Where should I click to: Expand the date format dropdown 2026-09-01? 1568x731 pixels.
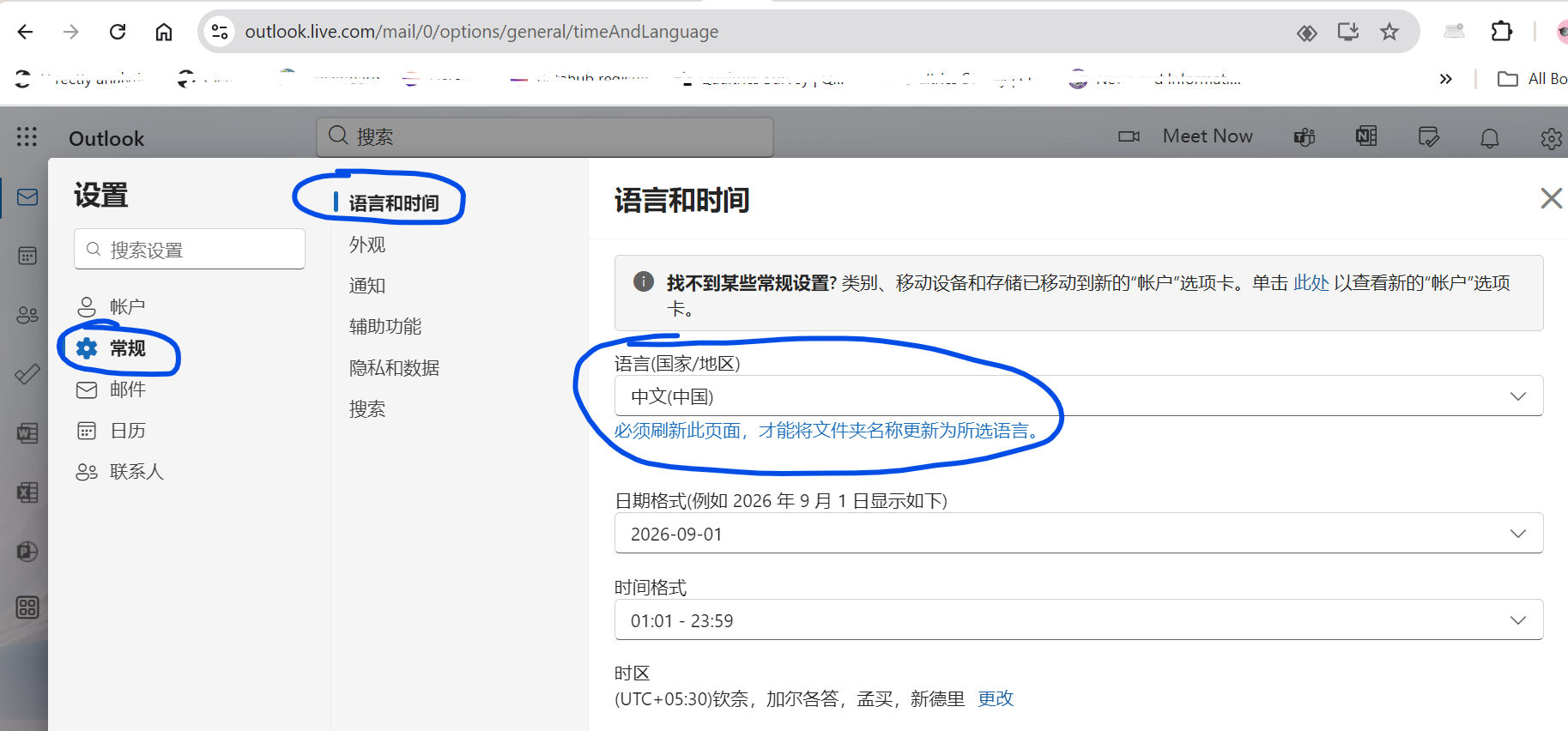(1079, 534)
